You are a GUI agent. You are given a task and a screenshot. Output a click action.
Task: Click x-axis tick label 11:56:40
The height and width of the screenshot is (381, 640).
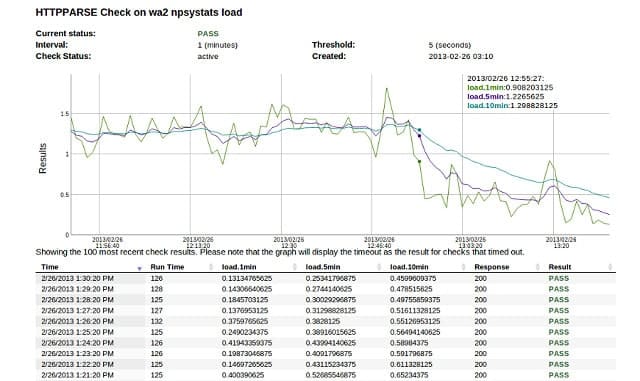pyautogui.click(x=107, y=246)
